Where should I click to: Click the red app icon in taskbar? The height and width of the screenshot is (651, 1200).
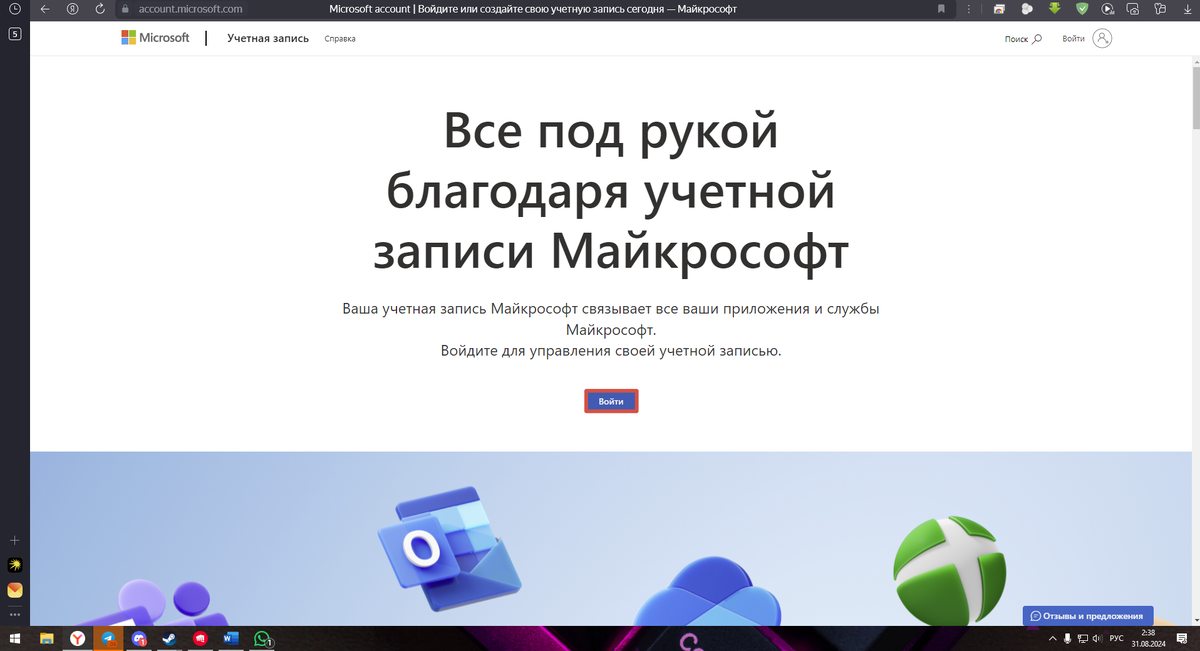(200, 638)
